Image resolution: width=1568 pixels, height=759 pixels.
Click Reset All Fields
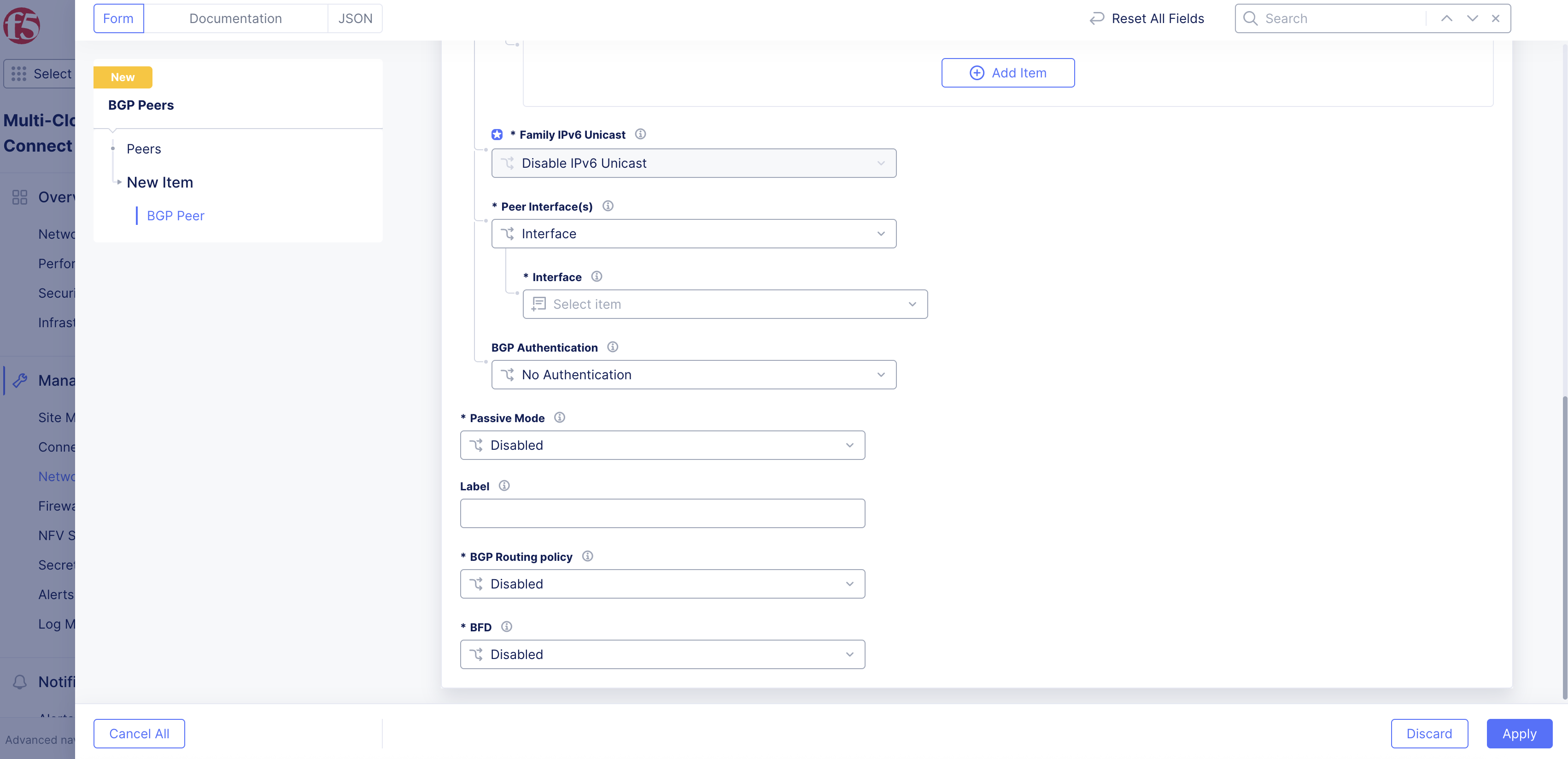[1147, 18]
